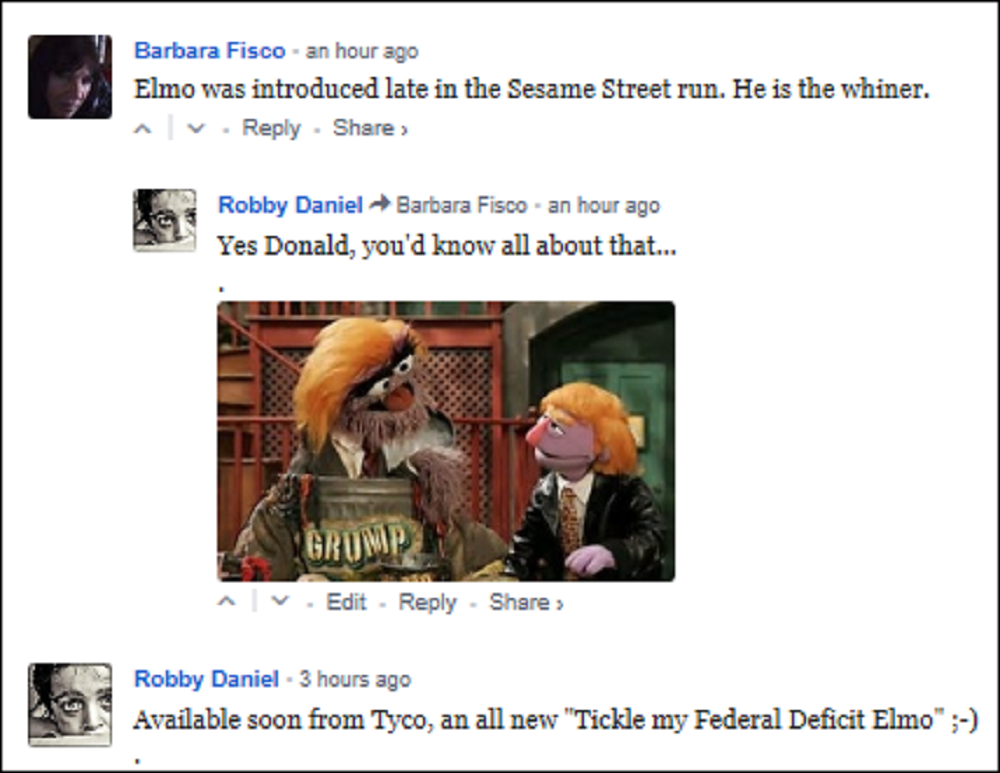Click the reply arrow icon next to Robby Daniel
1000x773 pixels.
coord(380,204)
